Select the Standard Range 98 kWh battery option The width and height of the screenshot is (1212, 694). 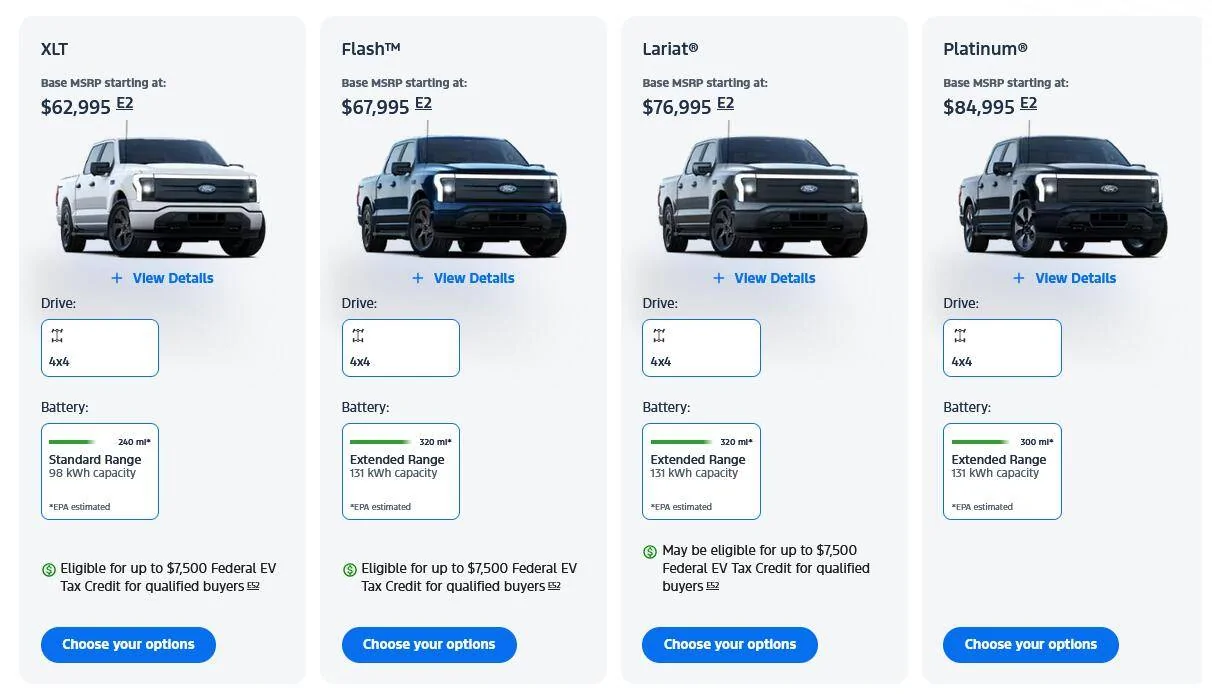click(100, 471)
